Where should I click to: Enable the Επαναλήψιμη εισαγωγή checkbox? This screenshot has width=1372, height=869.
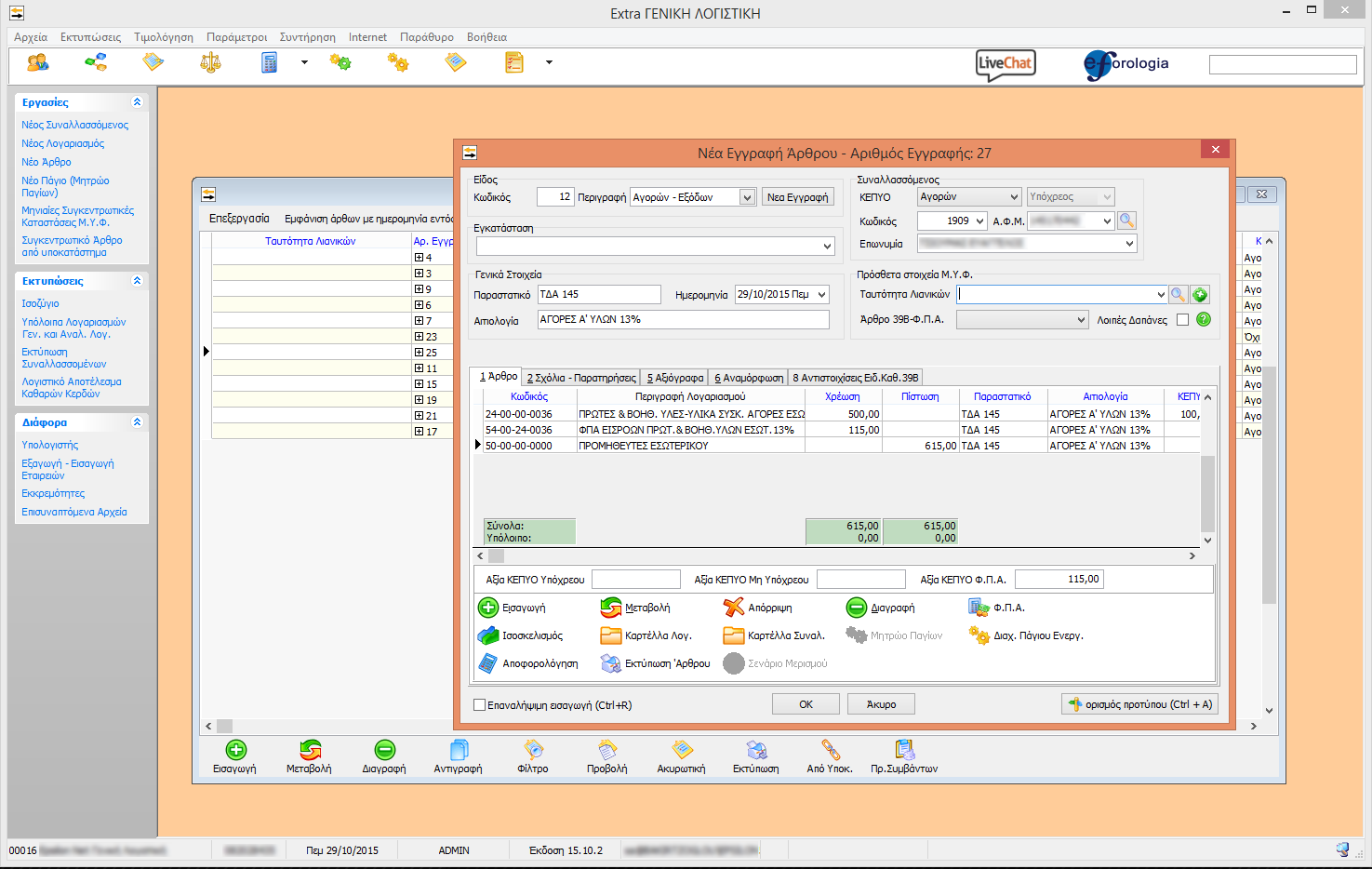480,705
